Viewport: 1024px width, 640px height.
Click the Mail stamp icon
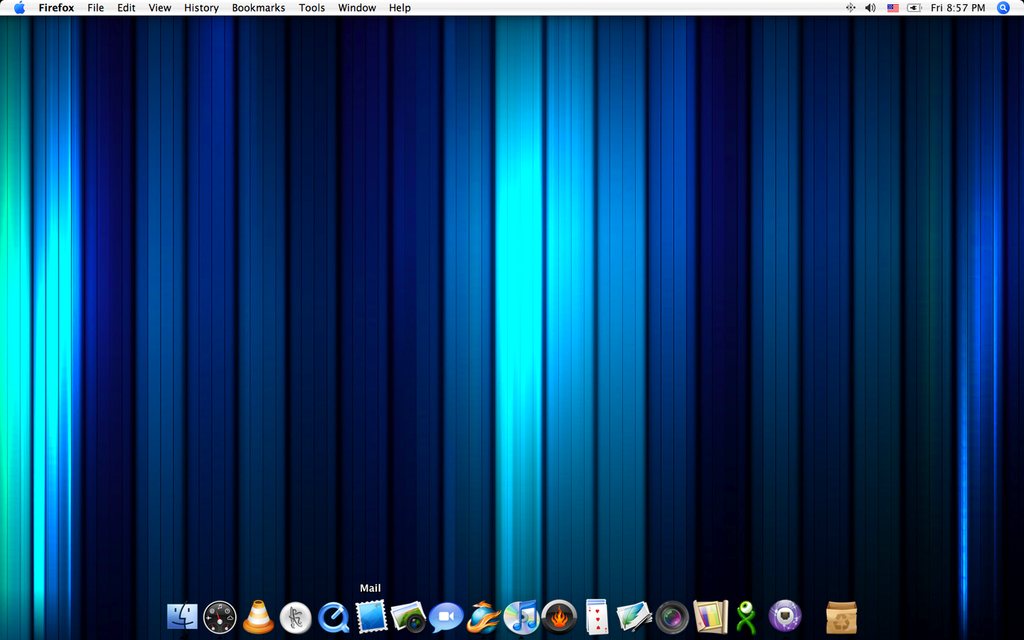[371, 616]
